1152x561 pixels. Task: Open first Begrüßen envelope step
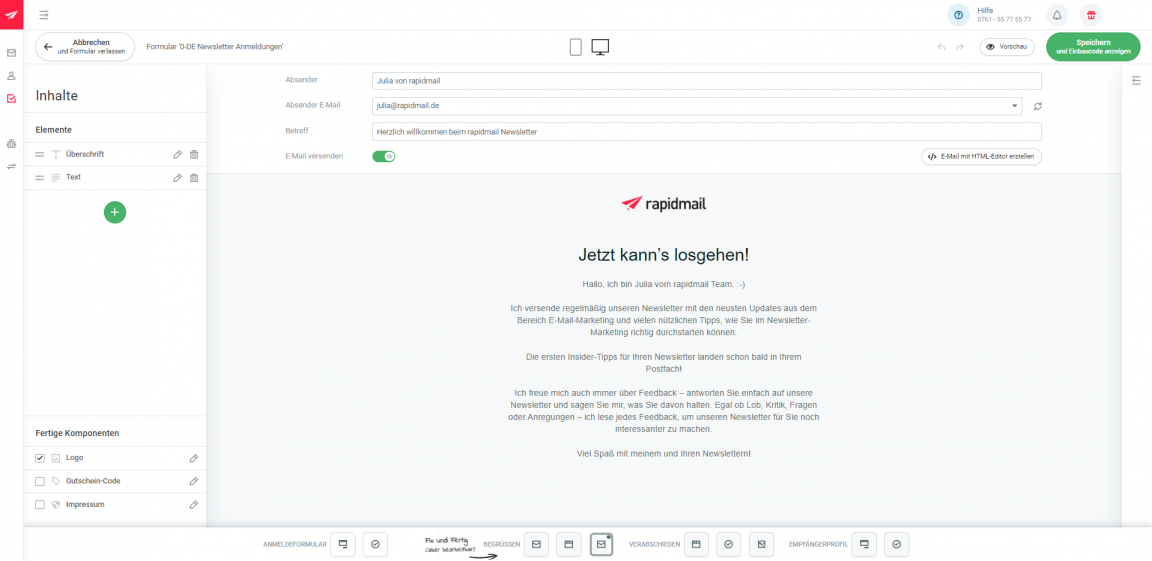[x=536, y=544]
